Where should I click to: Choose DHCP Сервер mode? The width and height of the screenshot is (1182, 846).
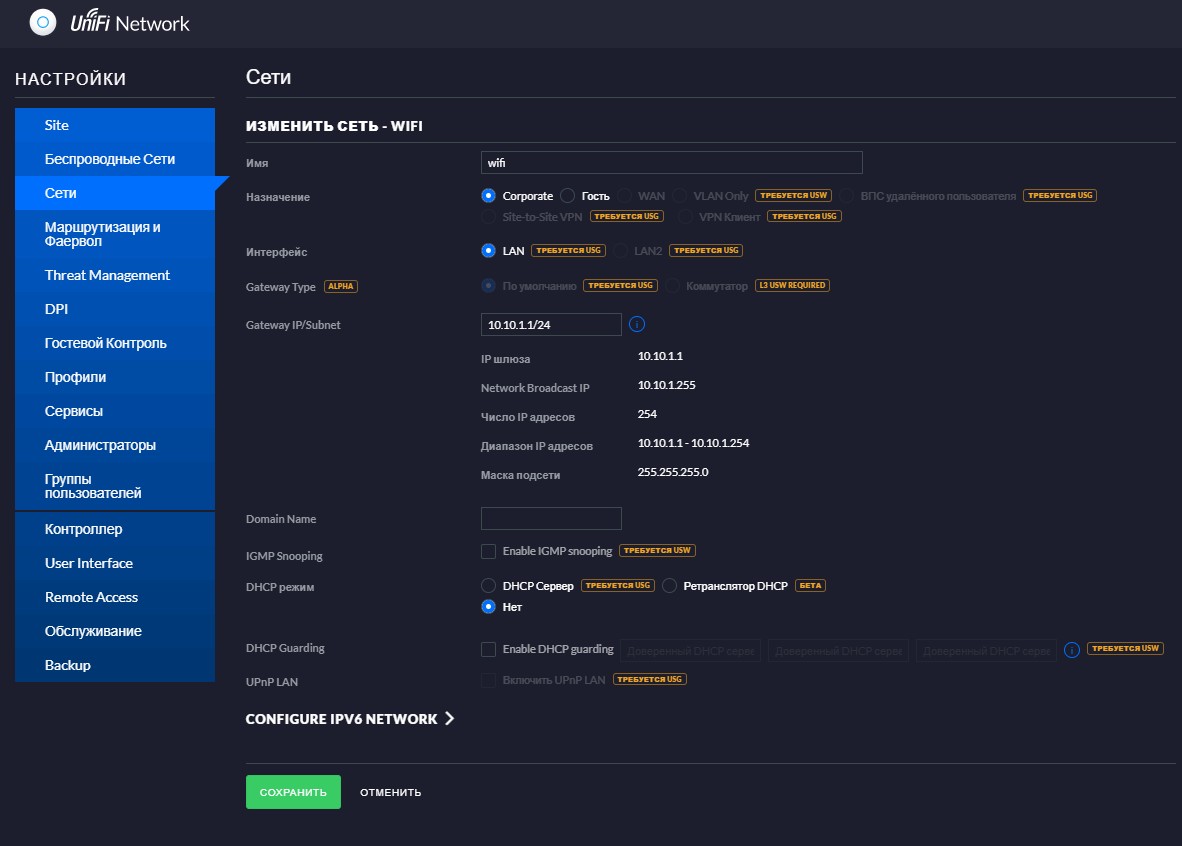pos(489,585)
